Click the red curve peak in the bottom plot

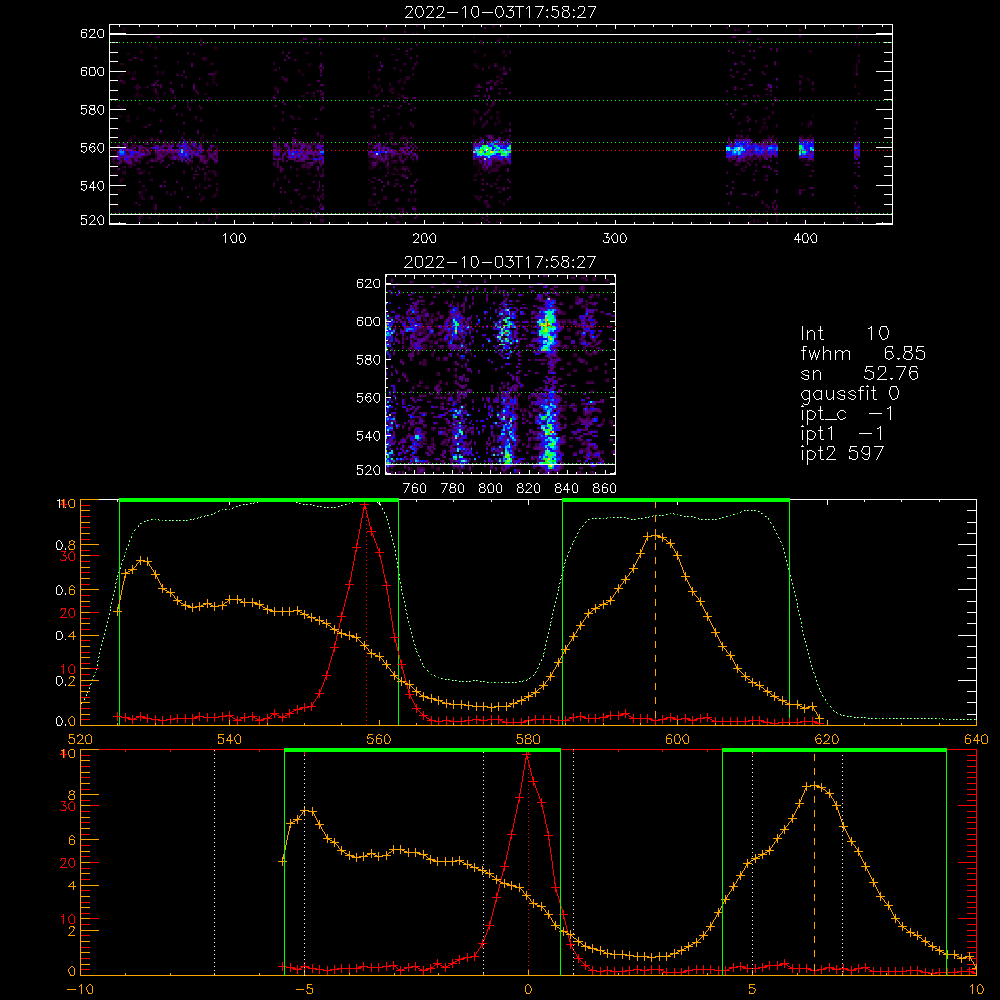coord(527,755)
